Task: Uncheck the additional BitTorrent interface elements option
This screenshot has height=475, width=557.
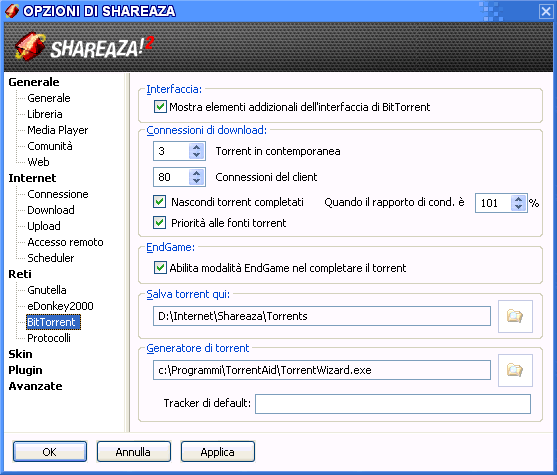Action: (160, 107)
